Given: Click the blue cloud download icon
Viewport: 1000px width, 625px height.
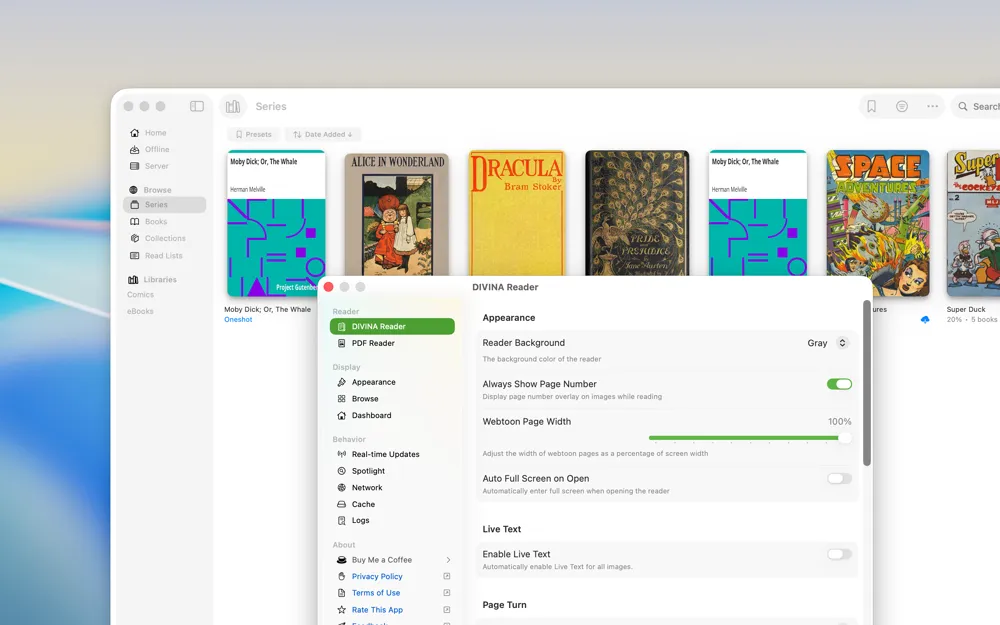Looking at the screenshot, I should [925, 319].
